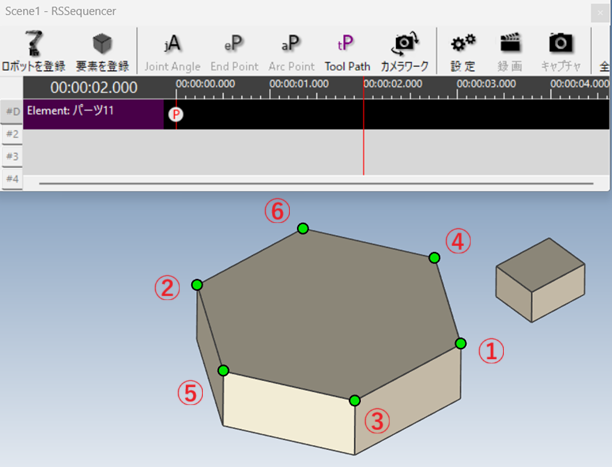The height and width of the screenshot is (467, 612).
Task: Click the ロボットを登録 robot register icon
Action: (32, 44)
